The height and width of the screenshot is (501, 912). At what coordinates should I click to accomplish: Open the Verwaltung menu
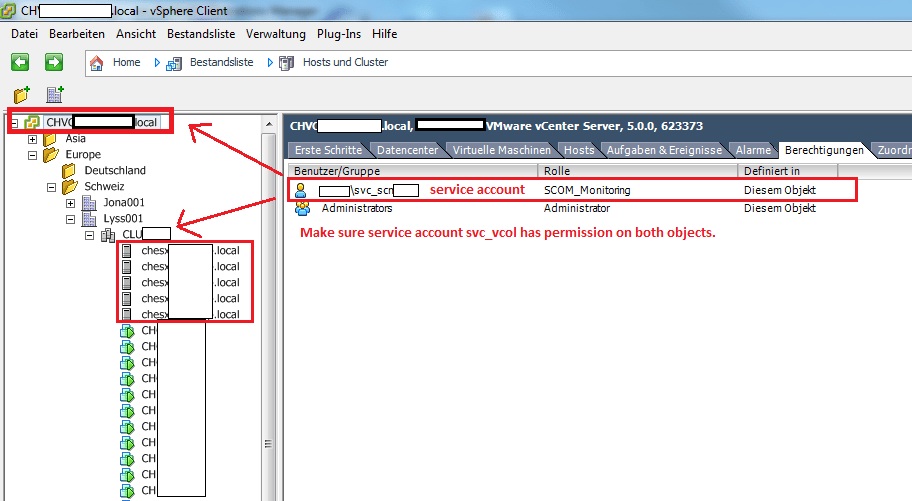tap(276, 34)
